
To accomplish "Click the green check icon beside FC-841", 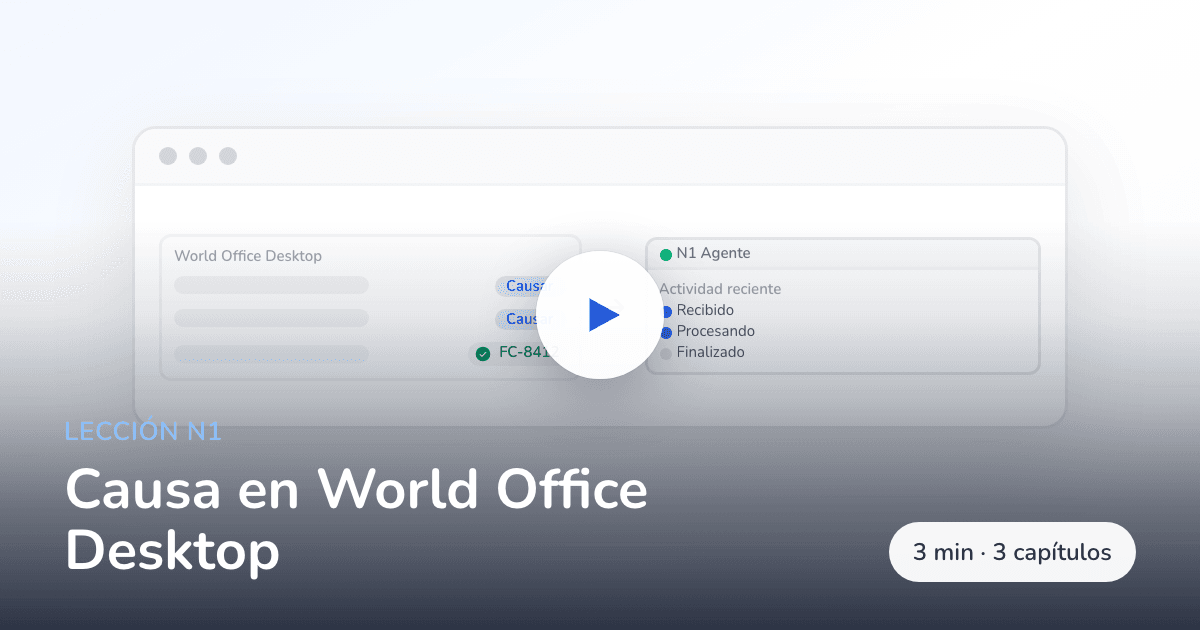I will pos(483,354).
